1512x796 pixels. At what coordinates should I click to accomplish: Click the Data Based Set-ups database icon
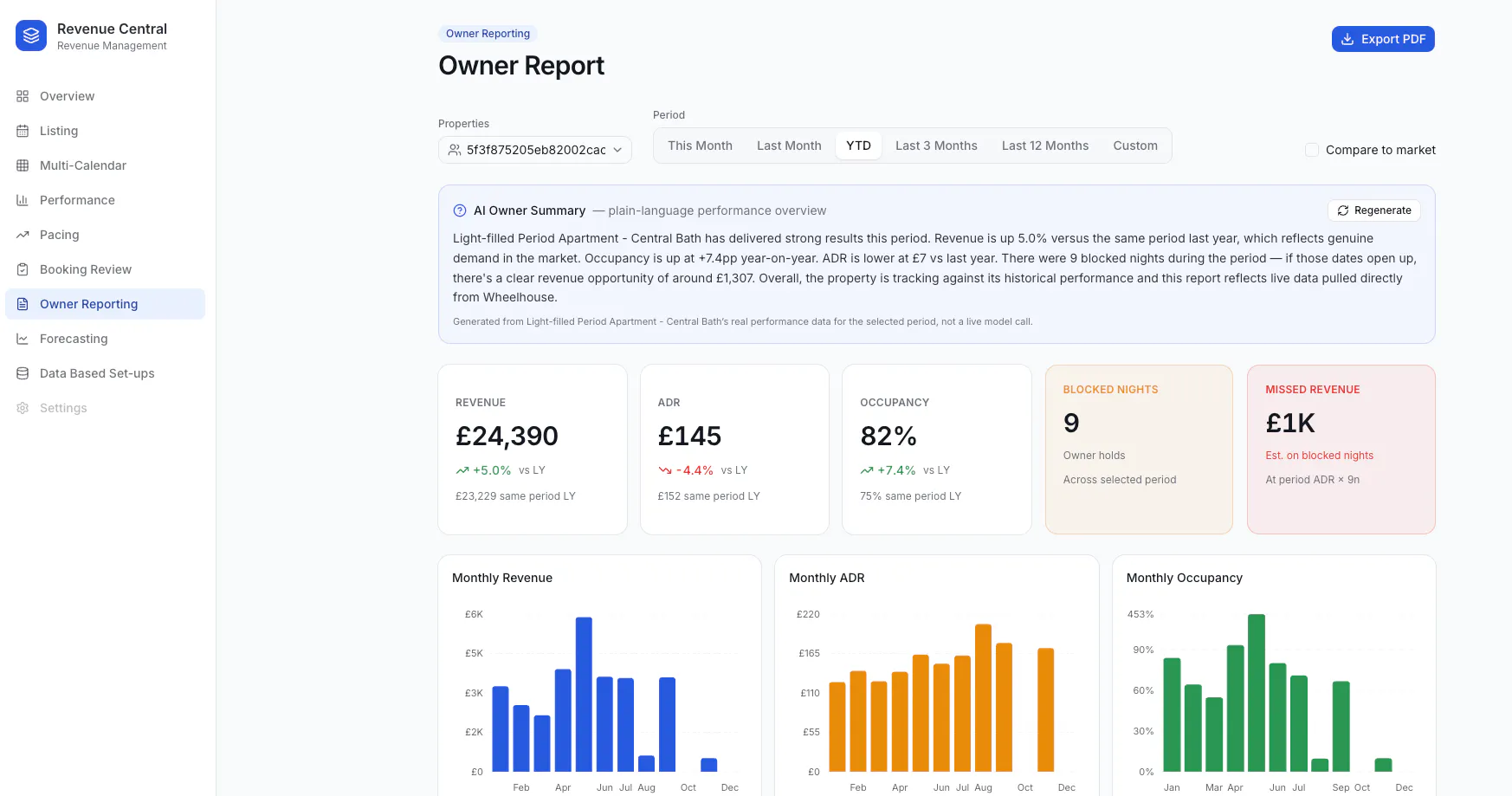tap(23, 373)
